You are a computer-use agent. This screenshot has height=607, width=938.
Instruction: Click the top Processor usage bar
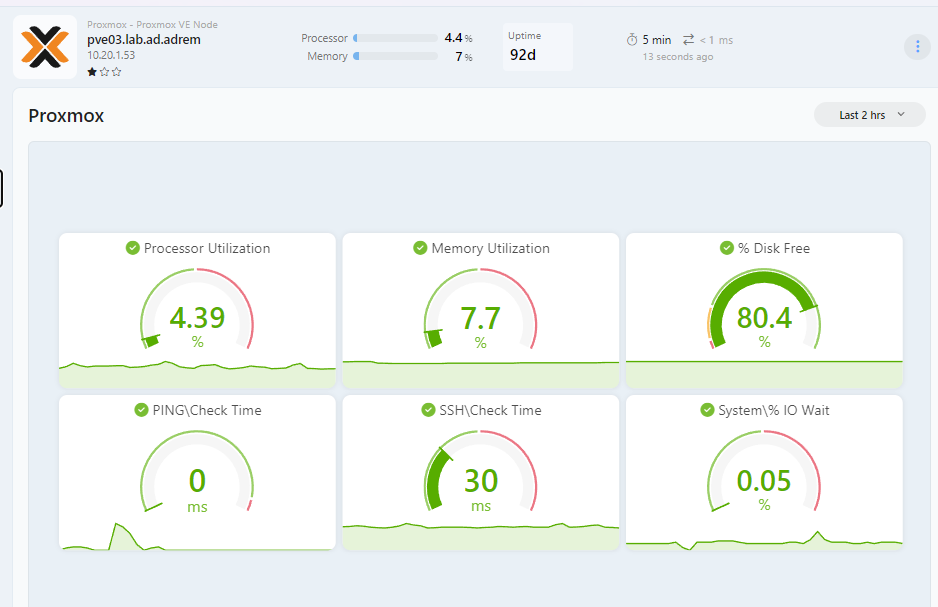click(395, 38)
